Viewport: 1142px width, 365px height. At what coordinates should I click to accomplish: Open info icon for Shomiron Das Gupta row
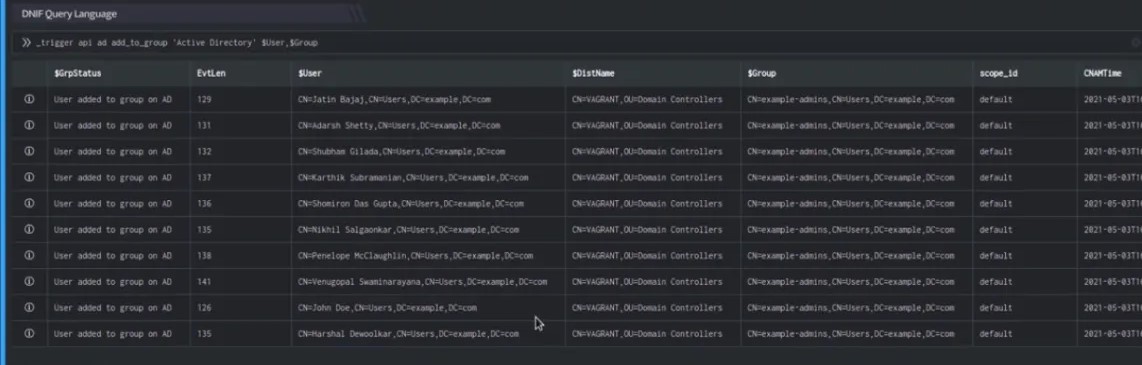(x=29, y=203)
